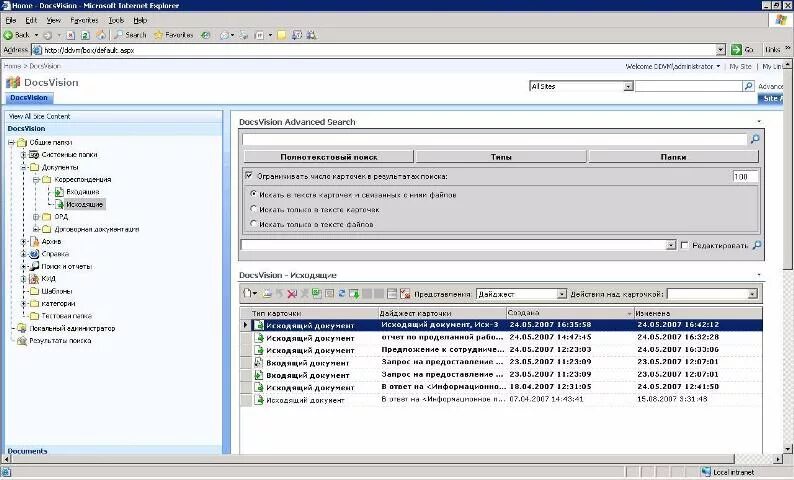Click the export green arrow icon
This screenshot has height=480, width=794.
[x=354, y=294]
